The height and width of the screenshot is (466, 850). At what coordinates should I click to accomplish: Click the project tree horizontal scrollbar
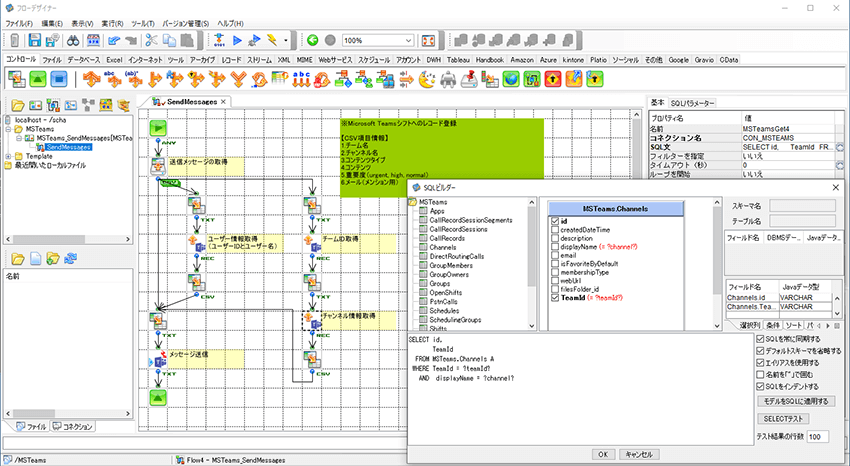(x=68, y=239)
